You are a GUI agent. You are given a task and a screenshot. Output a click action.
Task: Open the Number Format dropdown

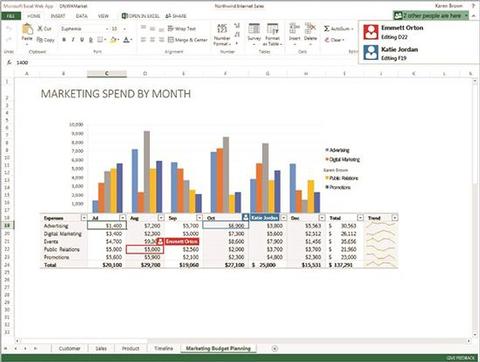(222, 34)
